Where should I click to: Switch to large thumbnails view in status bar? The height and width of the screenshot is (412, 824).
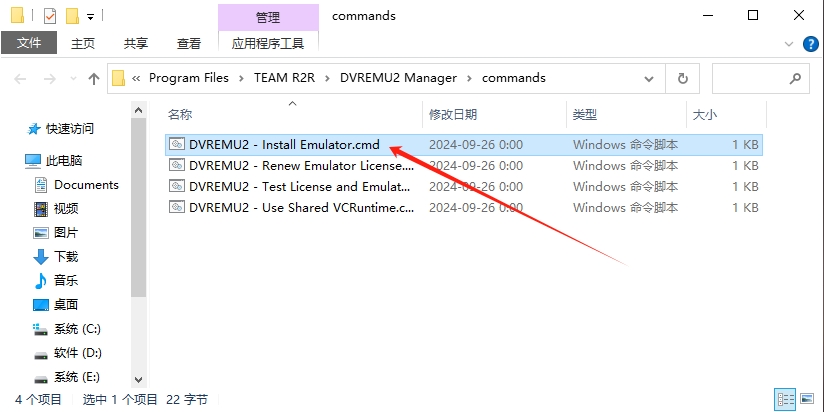point(808,399)
